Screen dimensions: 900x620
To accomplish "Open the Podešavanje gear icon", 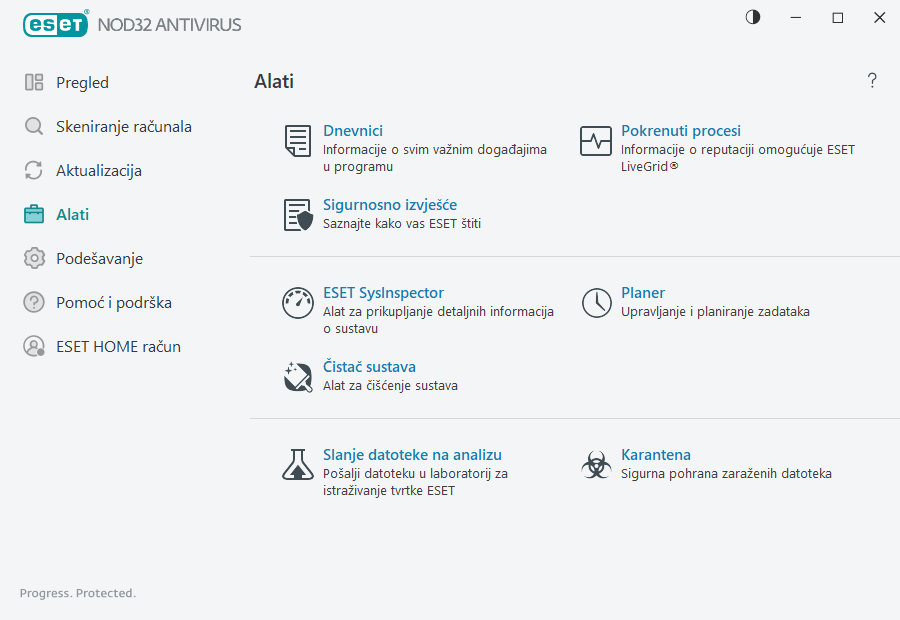I will click(x=33, y=258).
